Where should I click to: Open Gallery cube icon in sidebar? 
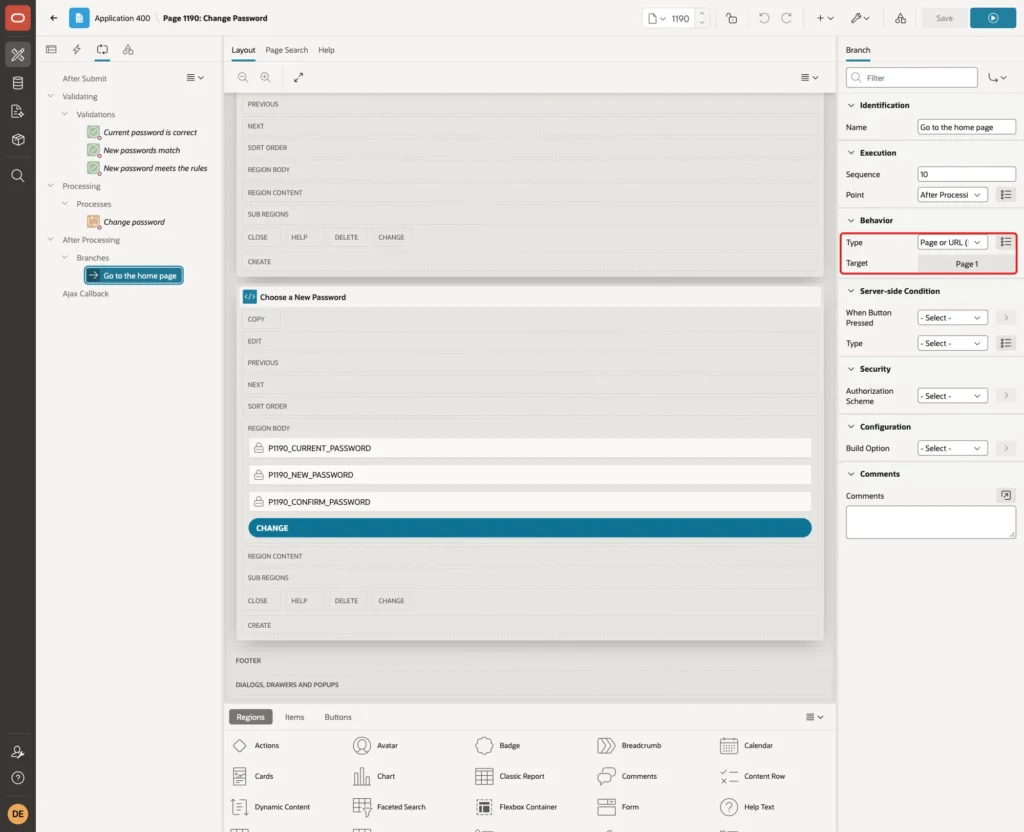click(x=18, y=140)
